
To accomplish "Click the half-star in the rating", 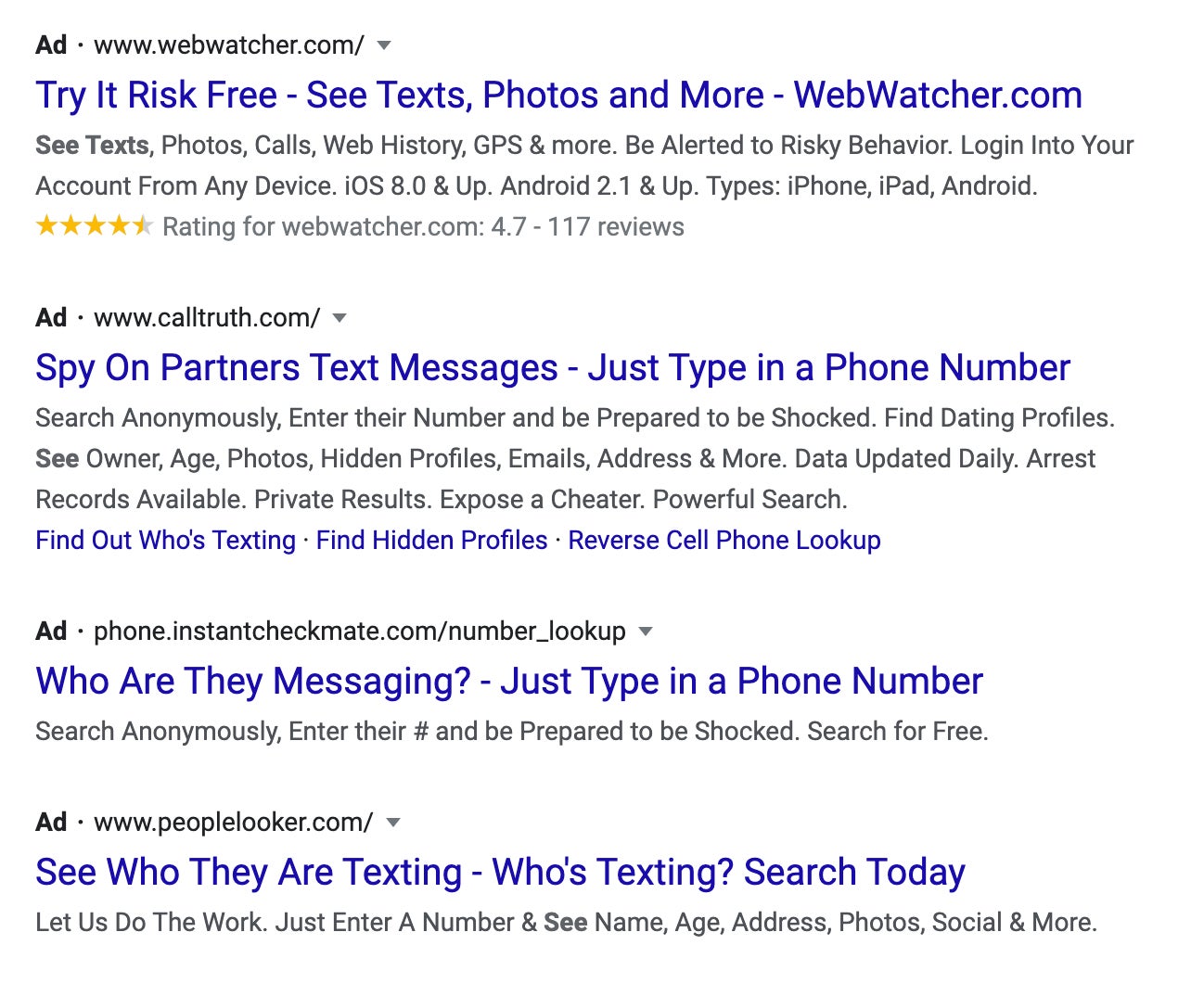I will pos(141,225).
